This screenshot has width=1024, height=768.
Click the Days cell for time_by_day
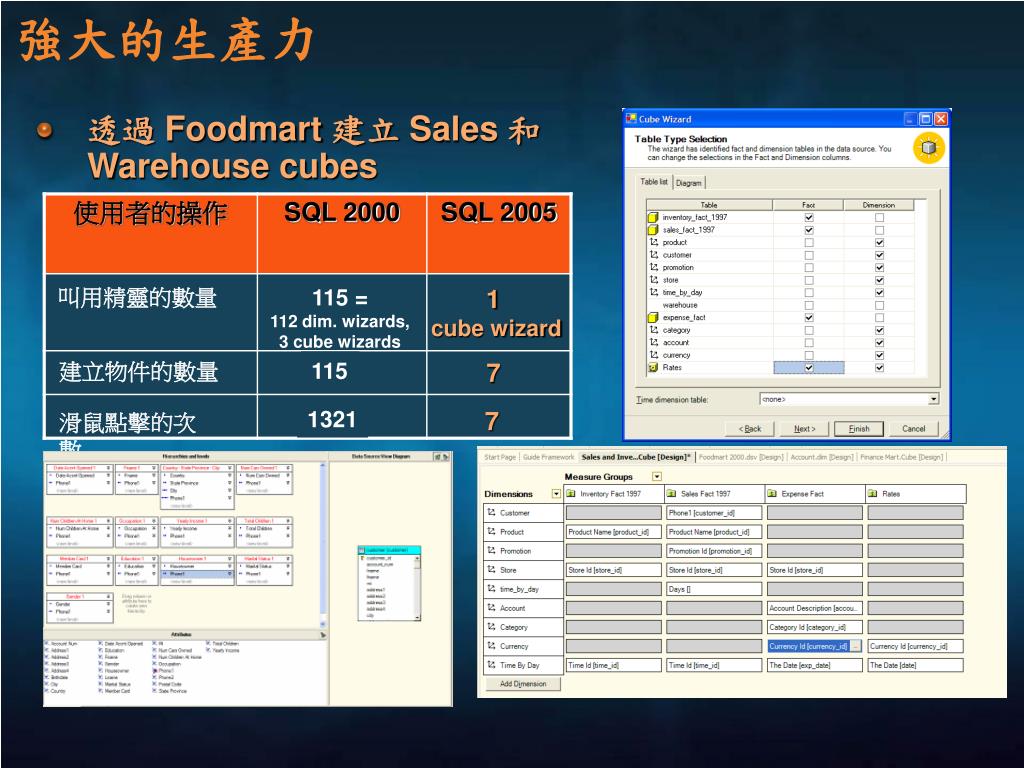(714, 589)
